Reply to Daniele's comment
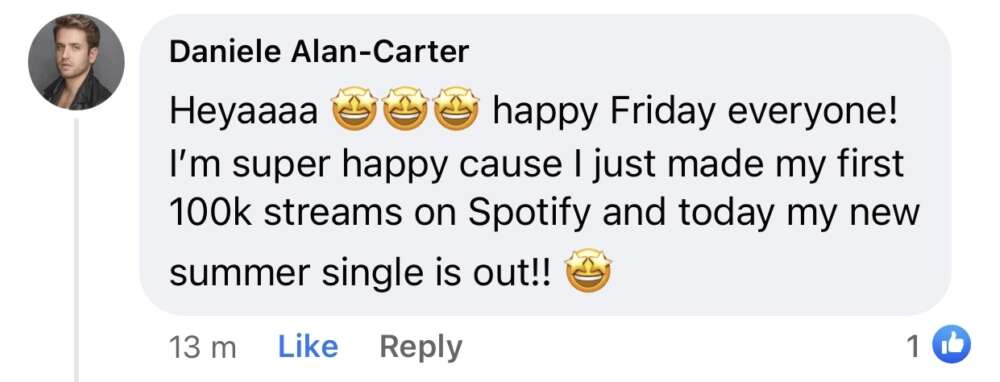1000x382 pixels. [x=421, y=348]
